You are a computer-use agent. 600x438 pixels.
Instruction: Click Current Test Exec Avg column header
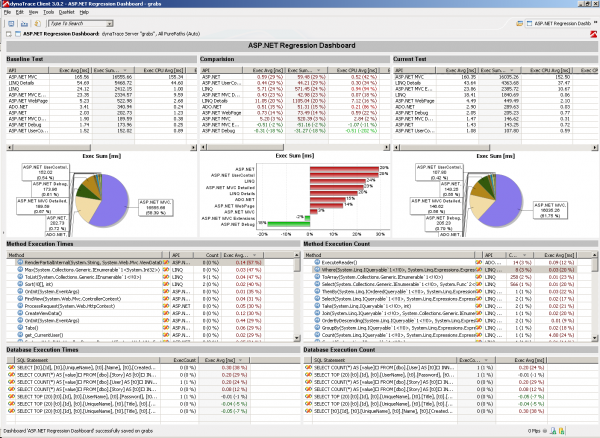click(457, 70)
